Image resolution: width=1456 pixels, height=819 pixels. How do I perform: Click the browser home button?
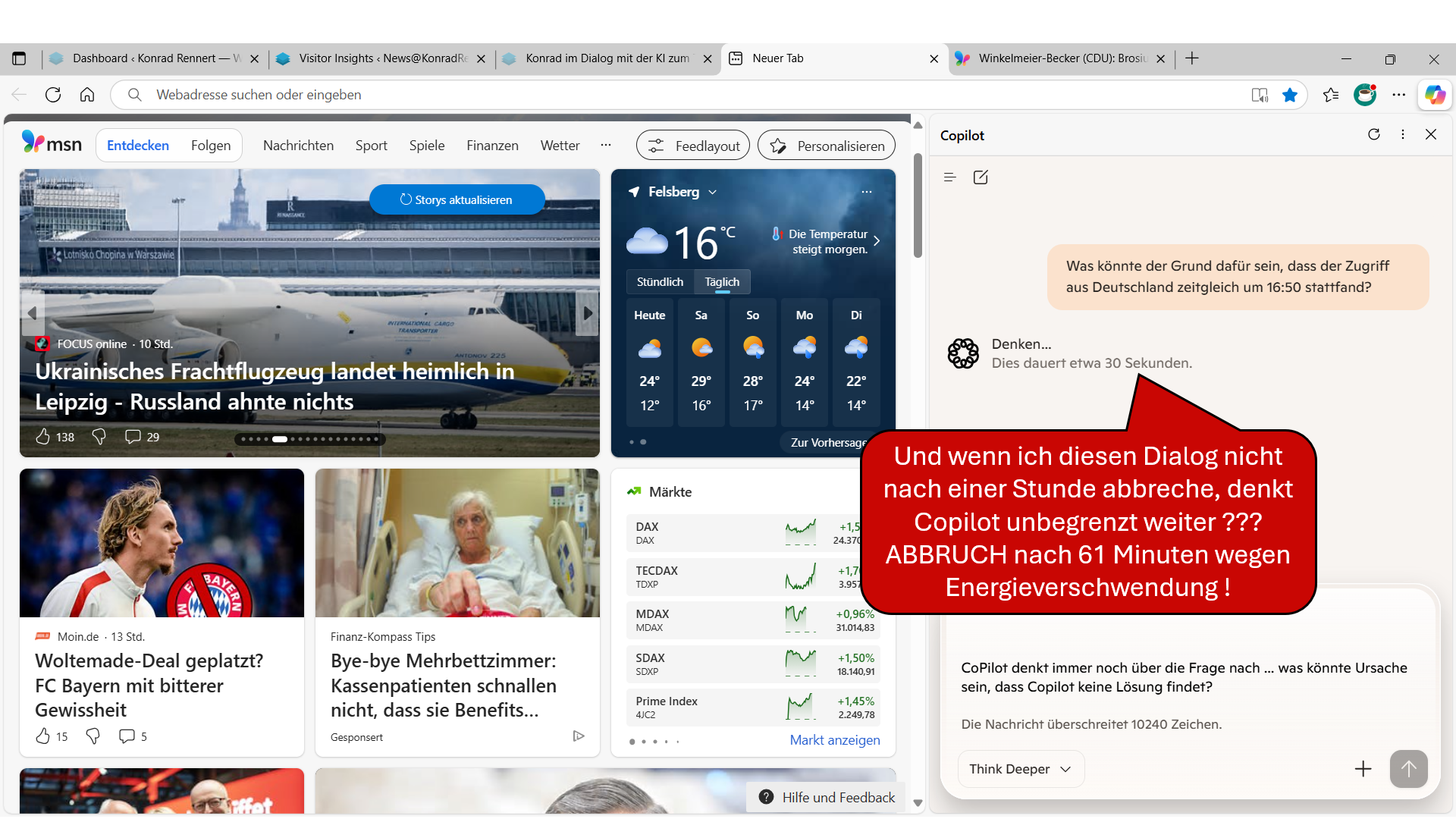[87, 95]
